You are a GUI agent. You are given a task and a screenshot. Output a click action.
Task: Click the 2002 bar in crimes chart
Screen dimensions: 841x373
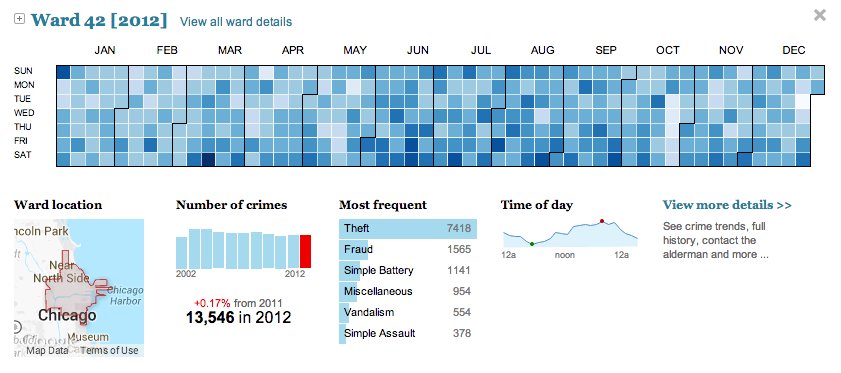[x=181, y=252]
